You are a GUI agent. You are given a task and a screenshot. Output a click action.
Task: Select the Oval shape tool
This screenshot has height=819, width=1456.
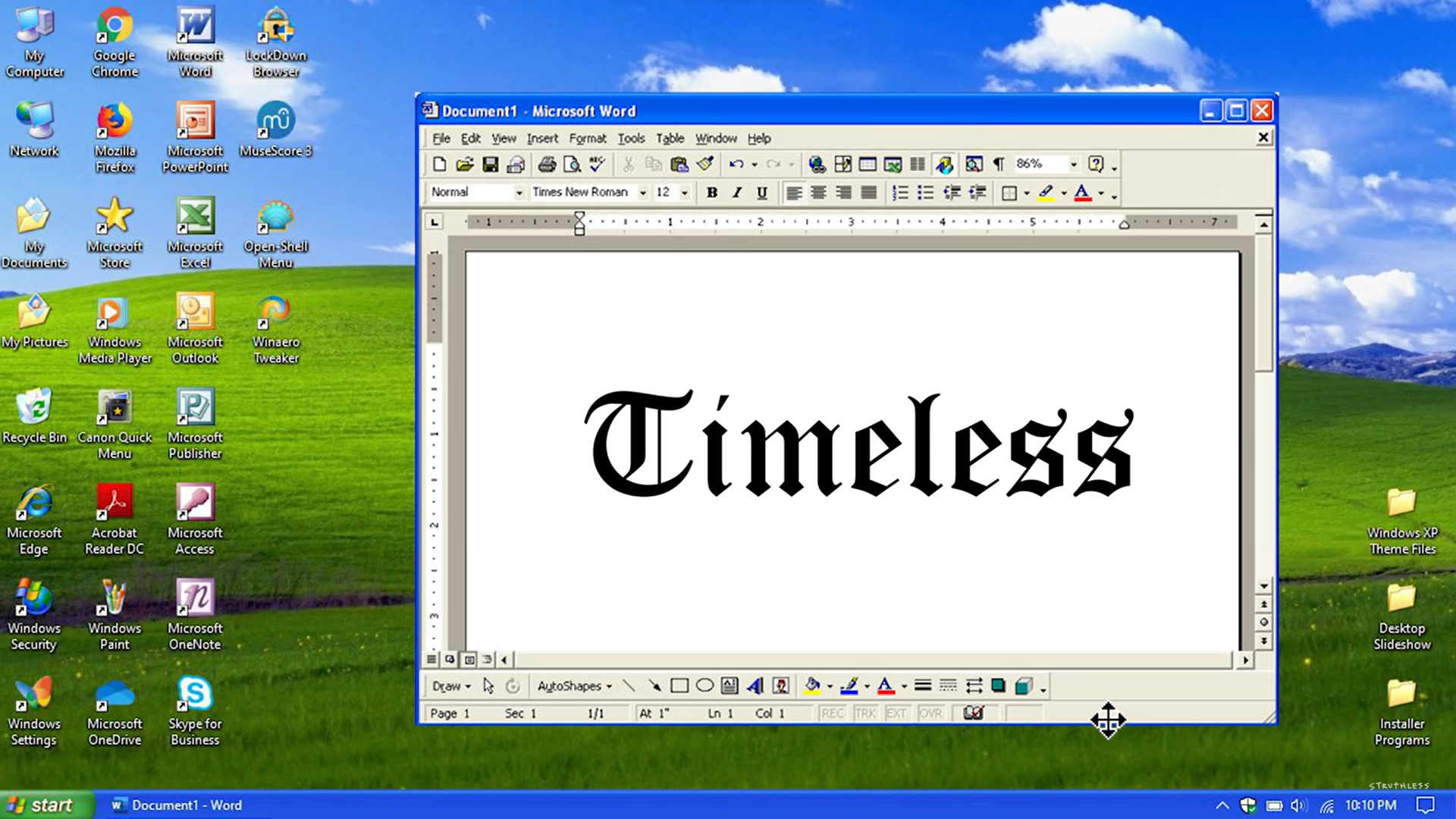pos(704,686)
